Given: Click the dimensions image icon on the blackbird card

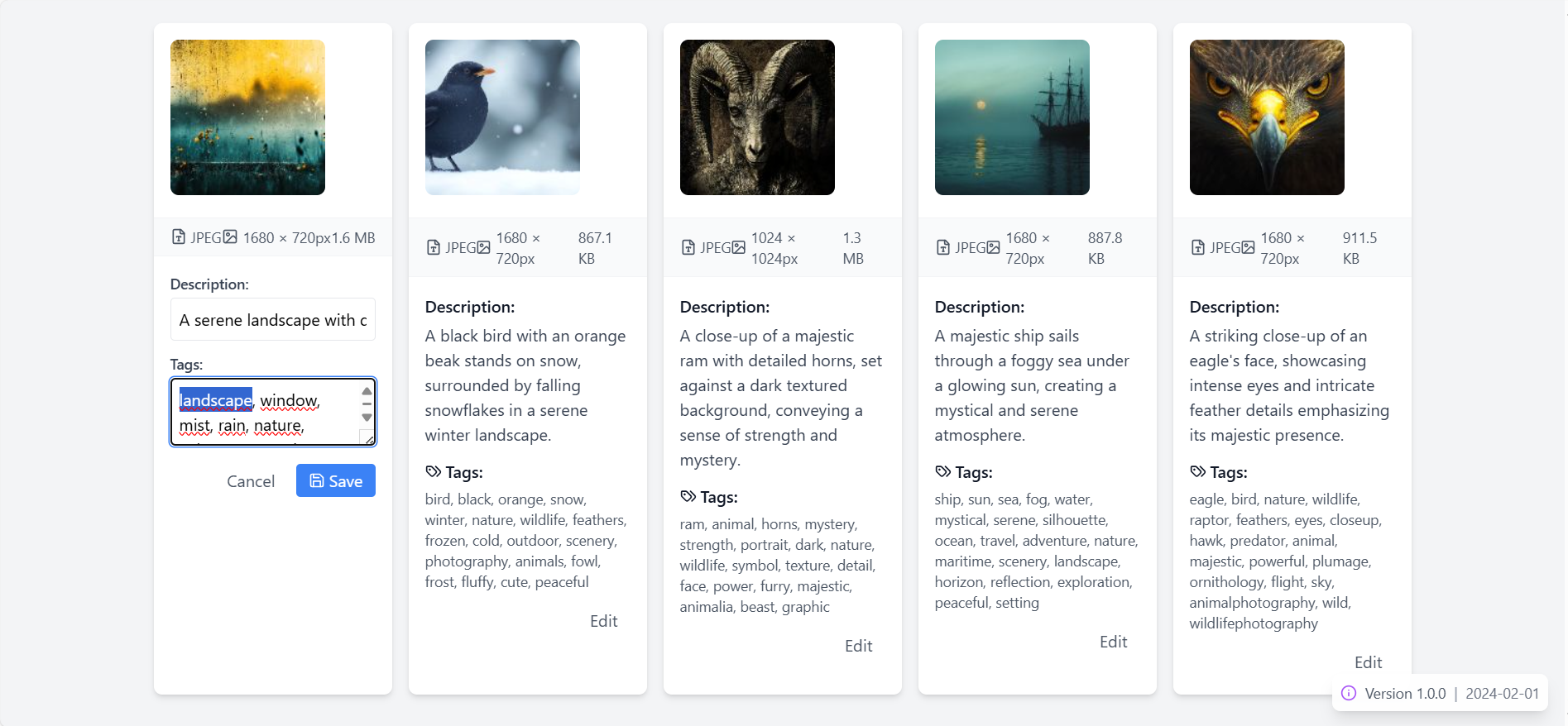Looking at the screenshot, I should click(484, 247).
